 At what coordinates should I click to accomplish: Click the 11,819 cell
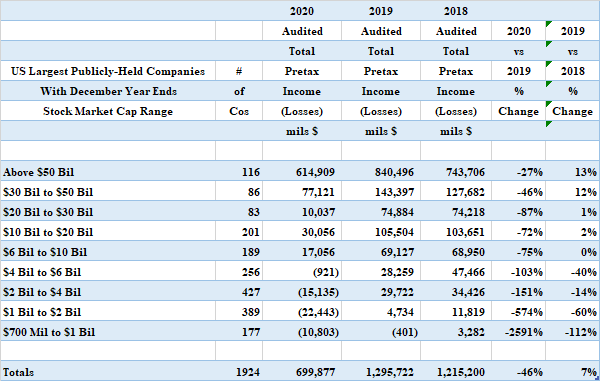click(x=468, y=312)
